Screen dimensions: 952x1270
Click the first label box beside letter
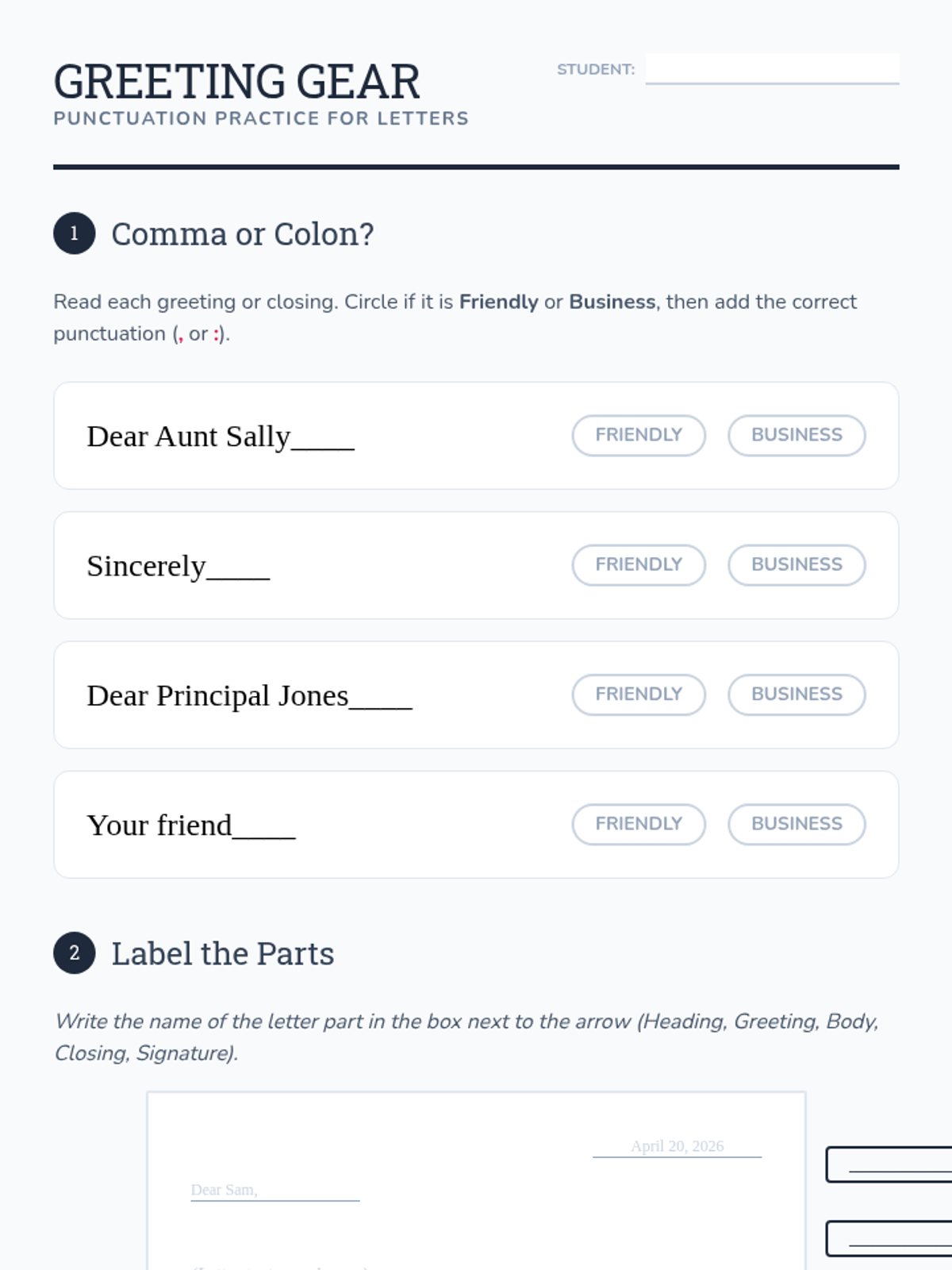889,1164
